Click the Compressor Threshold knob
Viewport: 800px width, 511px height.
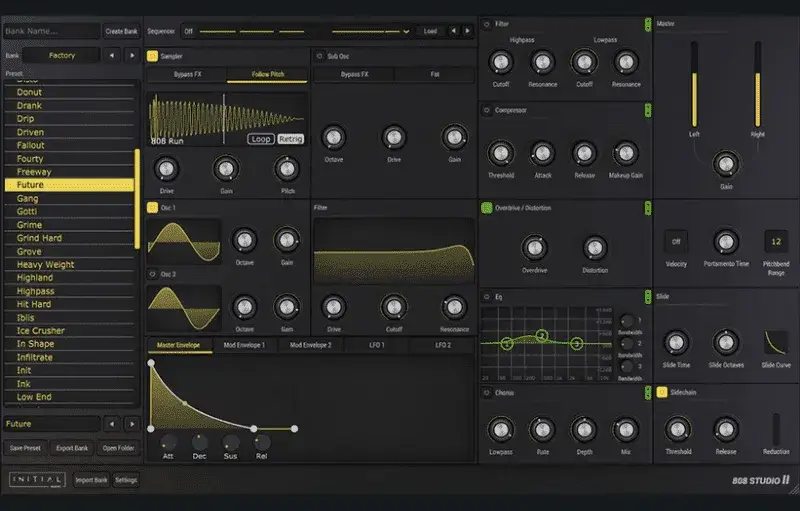[x=501, y=153]
